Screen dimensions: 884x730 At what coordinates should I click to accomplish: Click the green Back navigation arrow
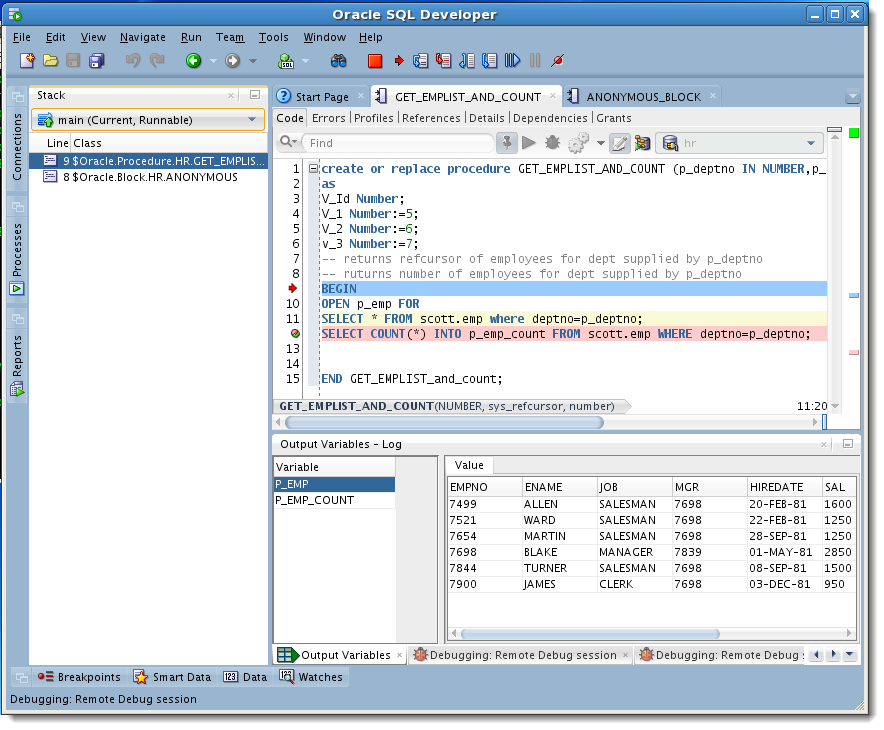pyautogui.click(x=193, y=61)
